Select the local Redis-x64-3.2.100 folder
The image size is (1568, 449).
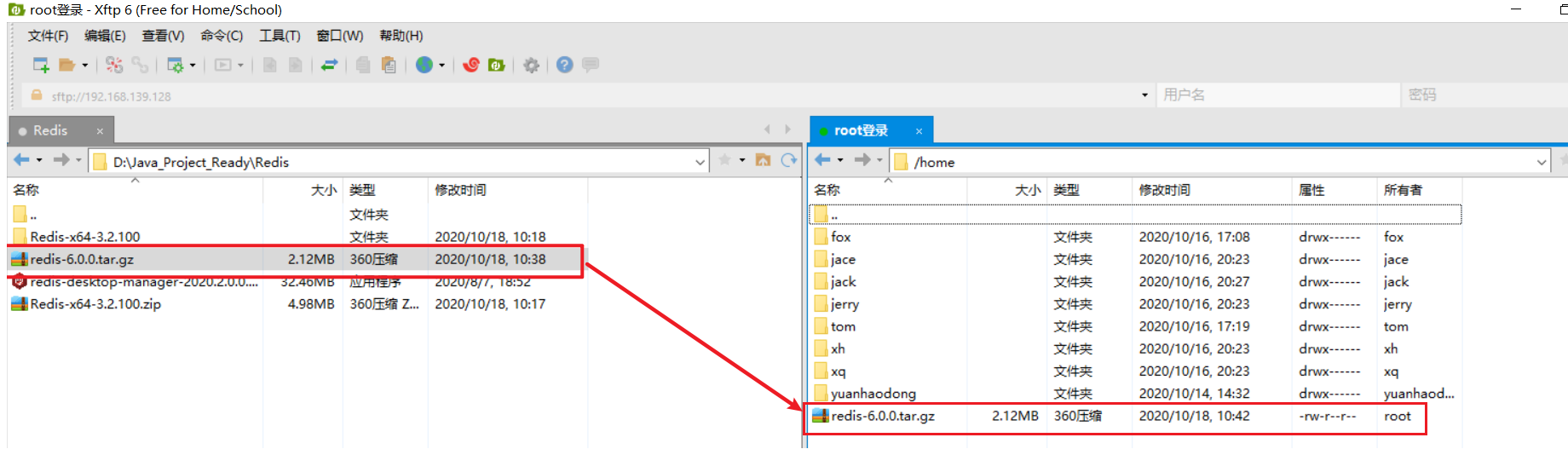[x=296, y=237]
